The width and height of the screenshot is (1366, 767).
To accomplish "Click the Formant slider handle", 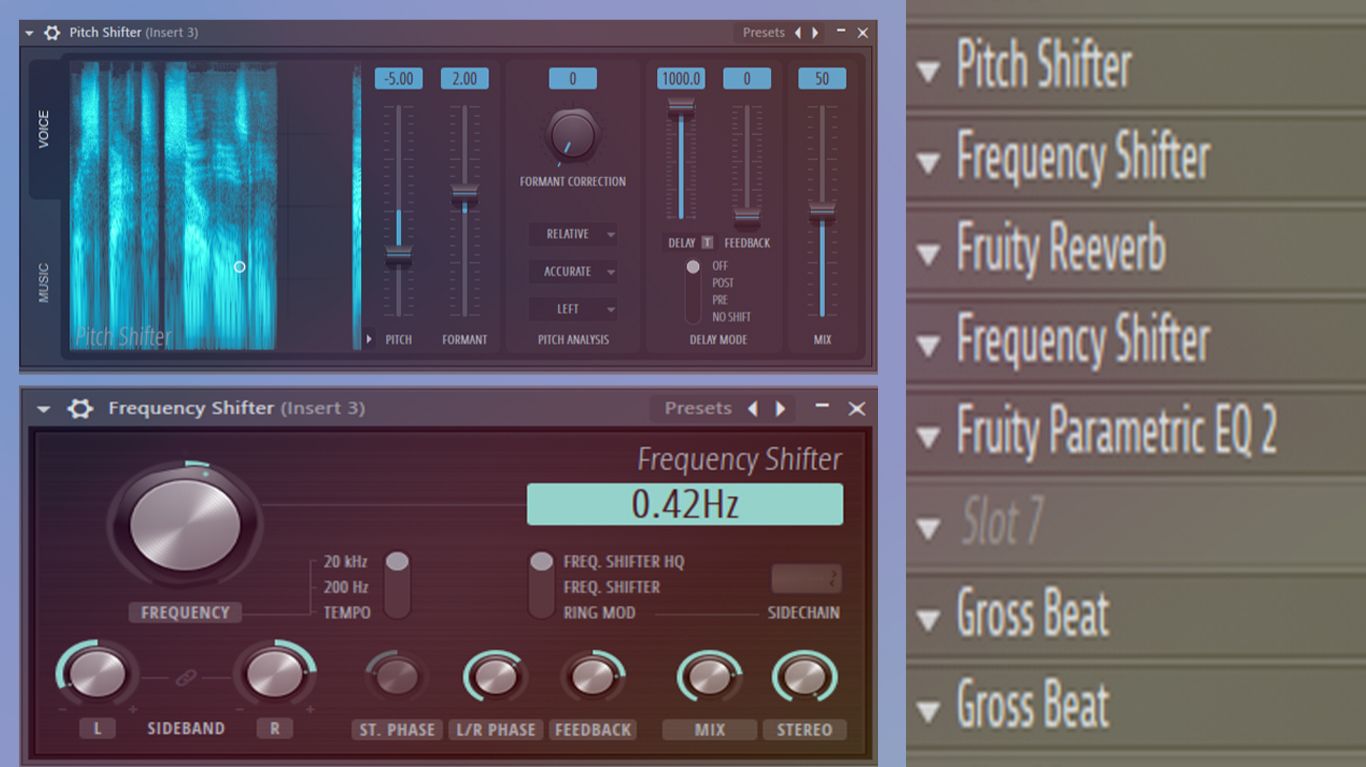I will (464, 196).
